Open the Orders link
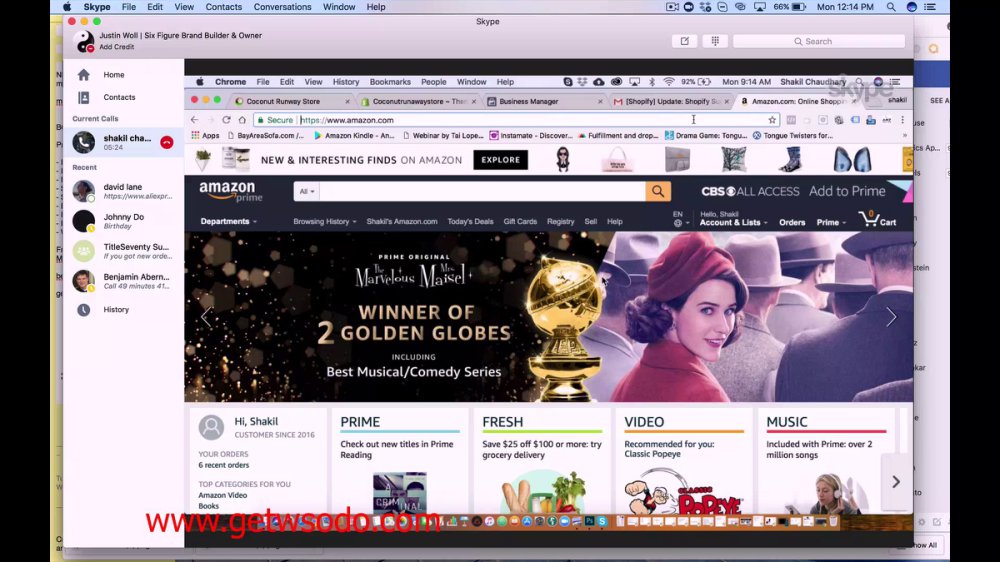The image size is (1000, 562). click(x=791, y=222)
